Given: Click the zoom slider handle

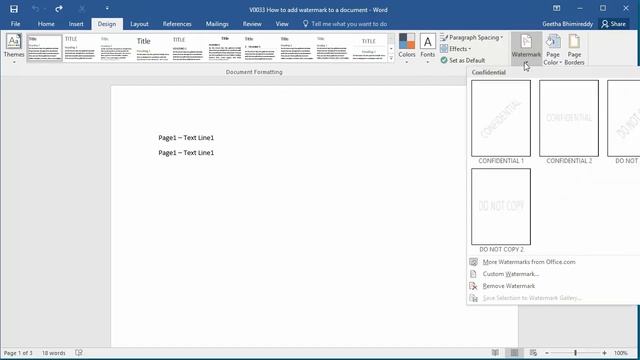Looking at the screenshot, I should click(x=576, y=353).
